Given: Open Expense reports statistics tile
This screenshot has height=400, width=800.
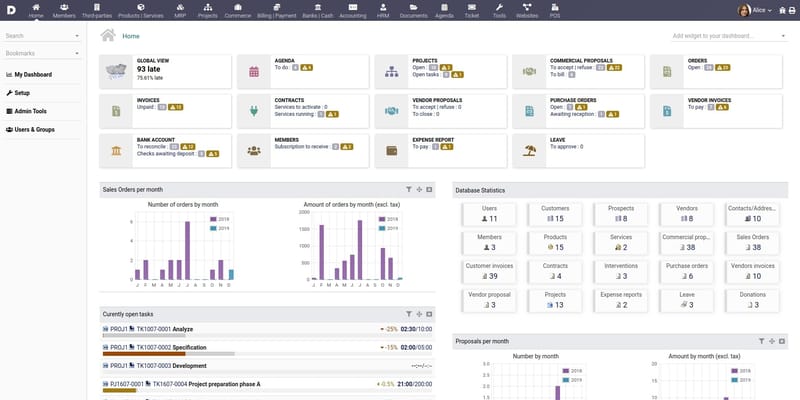Looking at the screenshot, I should [x=621, y=300].
